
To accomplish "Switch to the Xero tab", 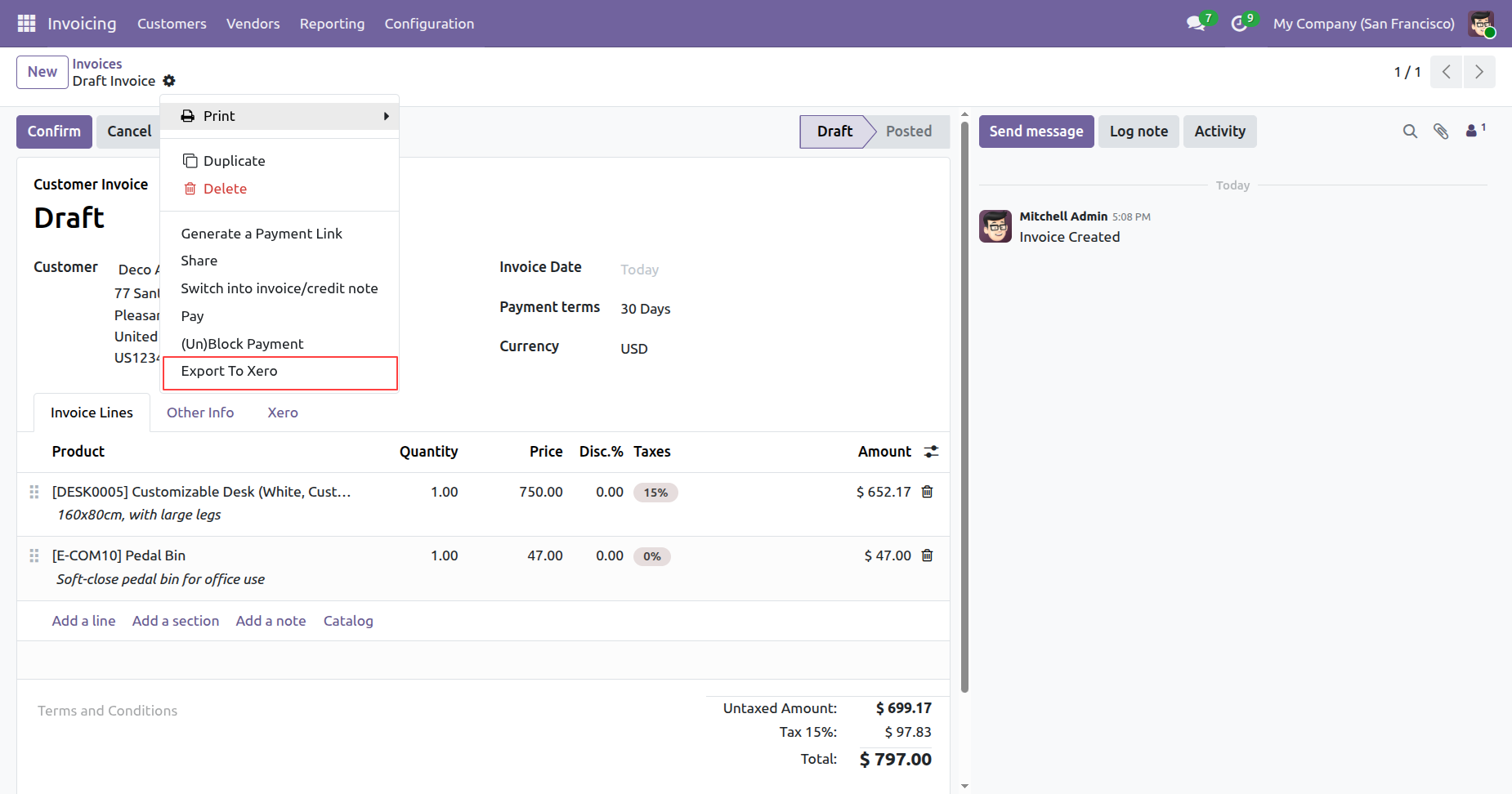I will (x=283, y=413).
